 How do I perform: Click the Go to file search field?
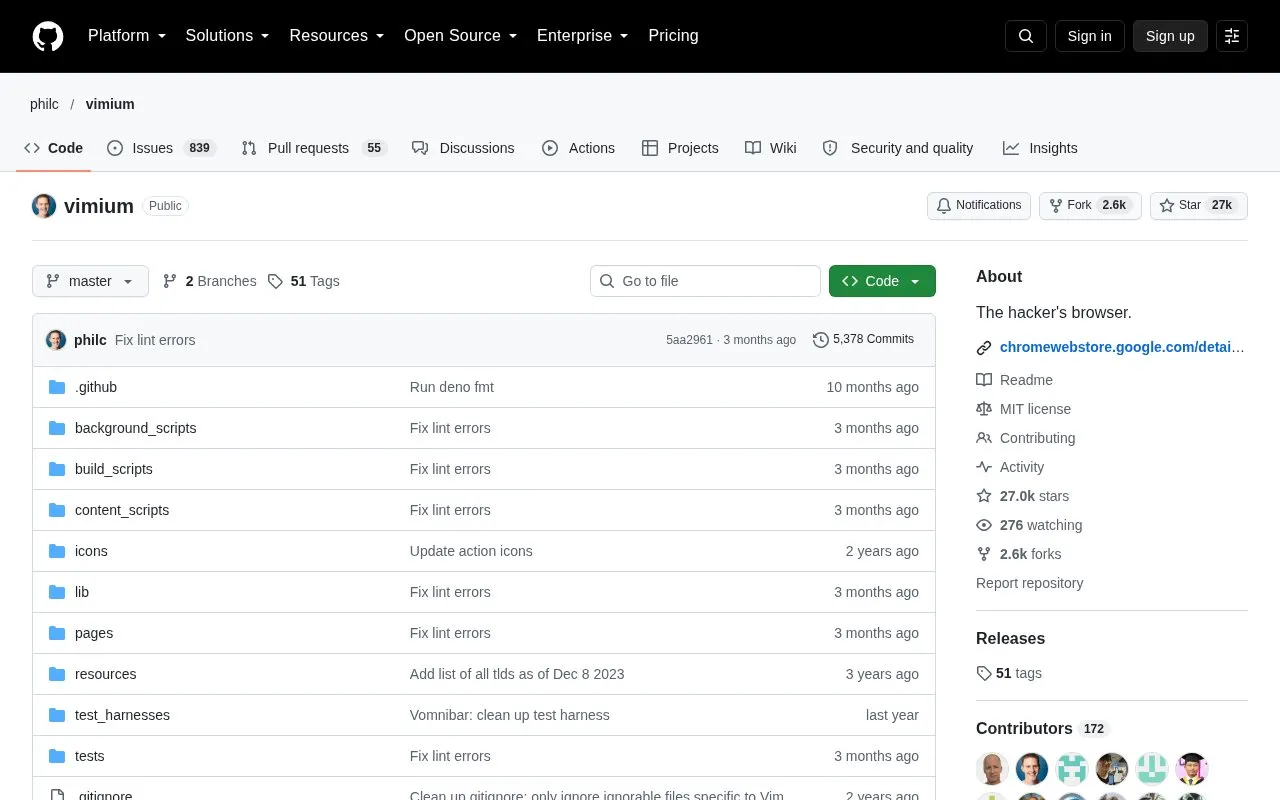[705, 281]
